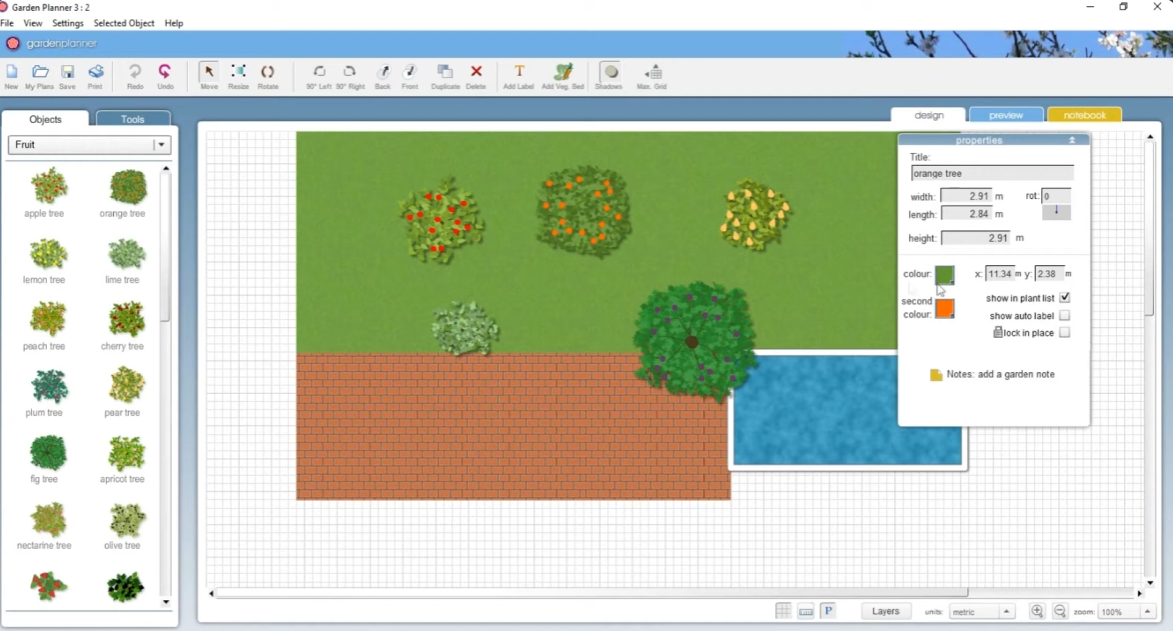Toggle ruler icon in status bar
The height and width of the screenshot is (631, 1173).
[806, 612]
